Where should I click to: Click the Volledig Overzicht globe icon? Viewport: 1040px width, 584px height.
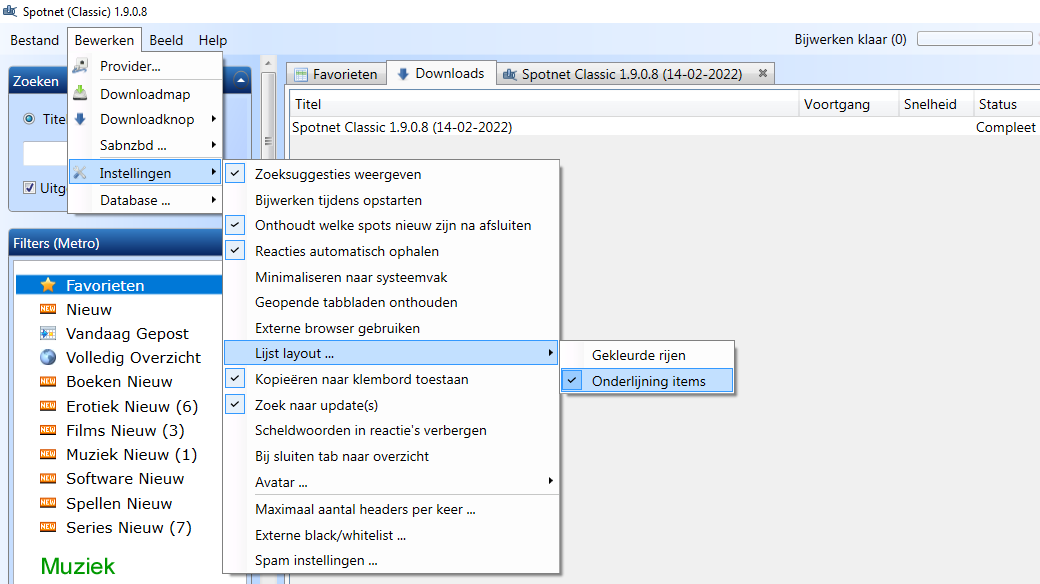tap(48, 357)
